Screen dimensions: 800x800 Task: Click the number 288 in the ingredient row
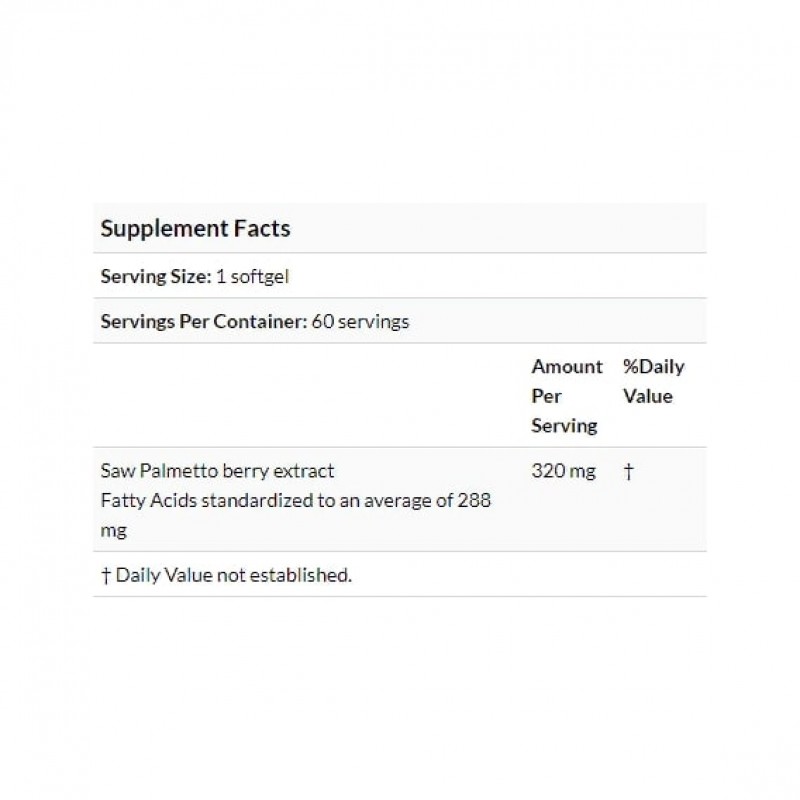click(x=475, y=501)
